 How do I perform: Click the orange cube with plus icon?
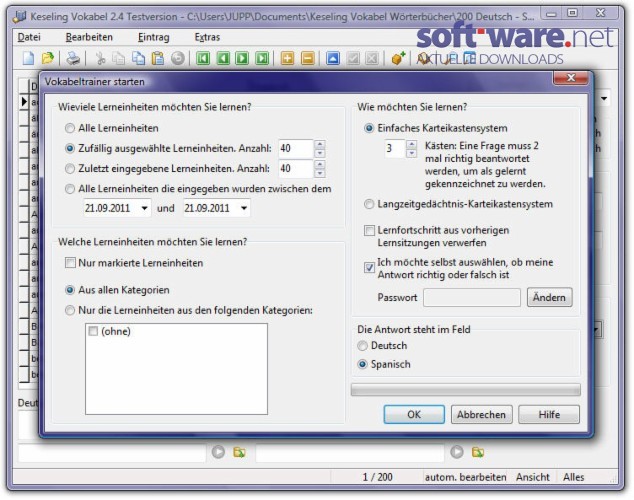398,59
